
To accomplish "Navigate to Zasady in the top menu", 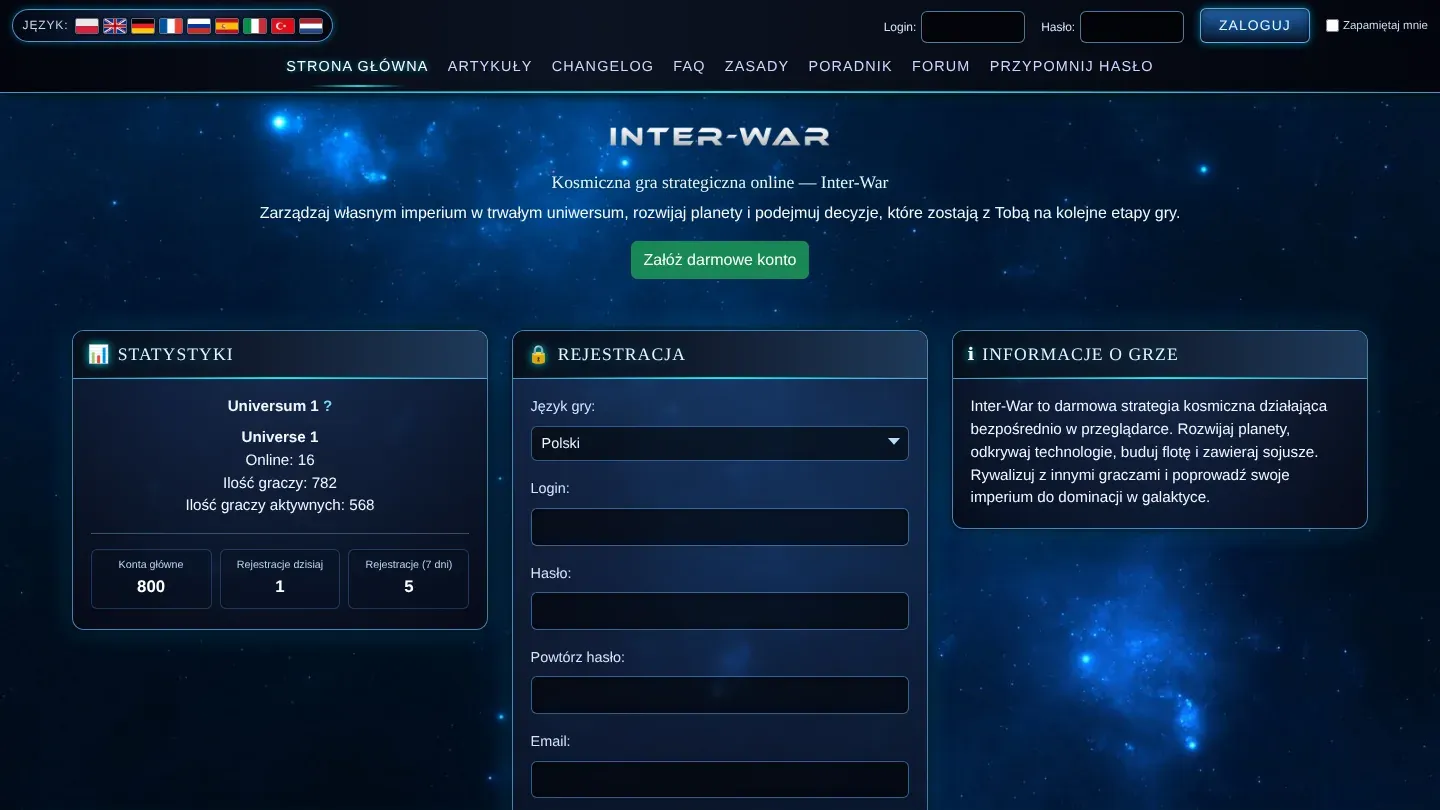I will tap(757, 66).
